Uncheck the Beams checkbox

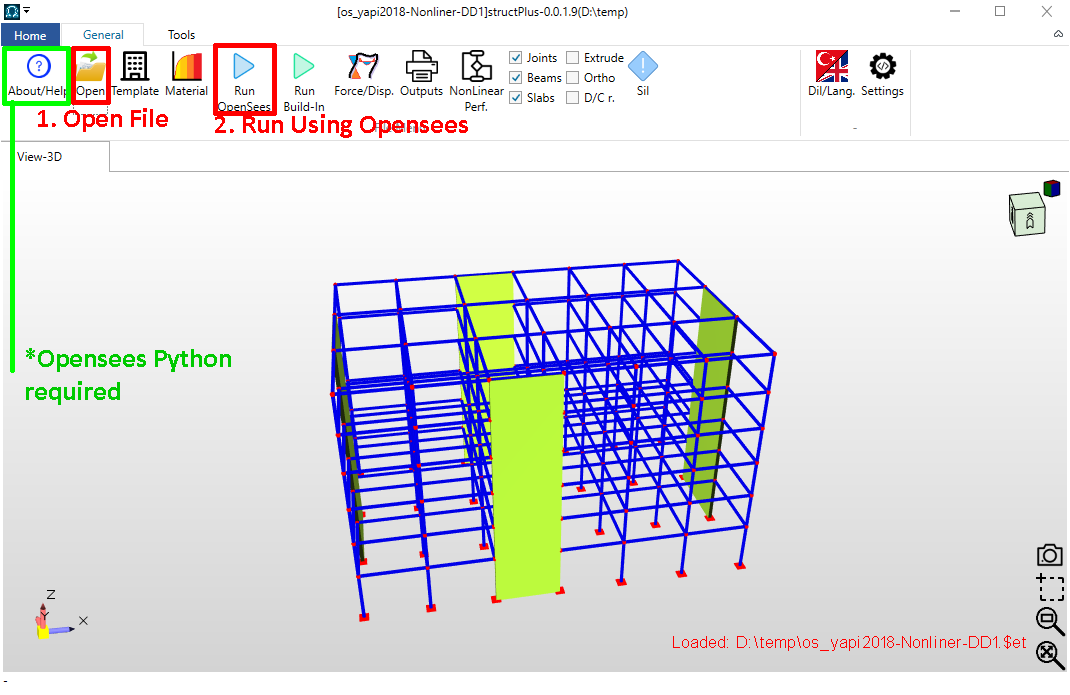click(516, 78)
